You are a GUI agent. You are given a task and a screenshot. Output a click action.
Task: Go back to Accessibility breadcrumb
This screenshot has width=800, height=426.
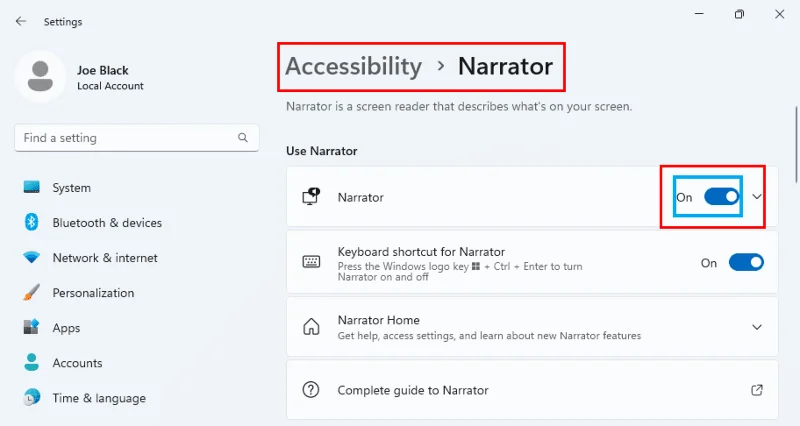[354, 66]
